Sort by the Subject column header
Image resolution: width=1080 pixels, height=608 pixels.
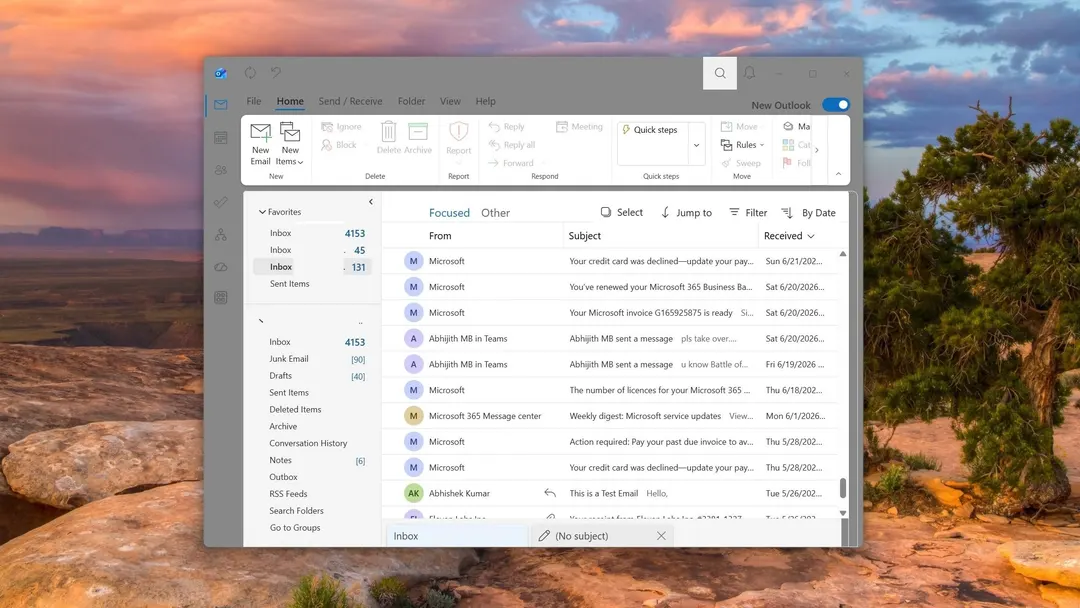coord(585,235)
